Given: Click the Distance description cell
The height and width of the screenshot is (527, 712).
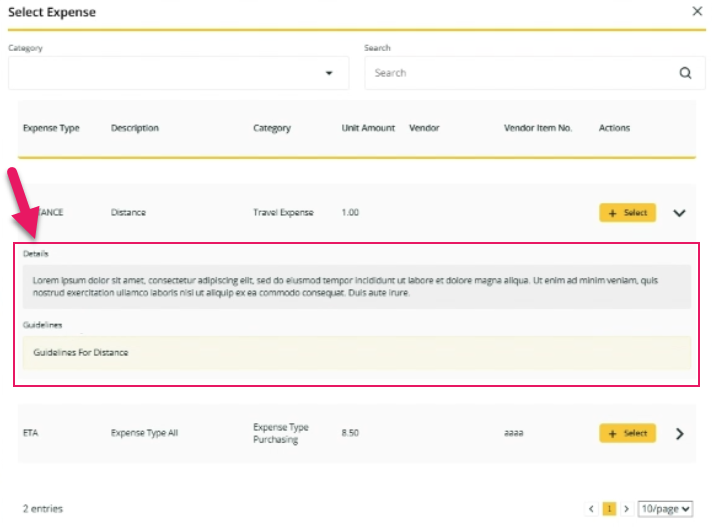Looking at the screenshot, I should [129, 212].
